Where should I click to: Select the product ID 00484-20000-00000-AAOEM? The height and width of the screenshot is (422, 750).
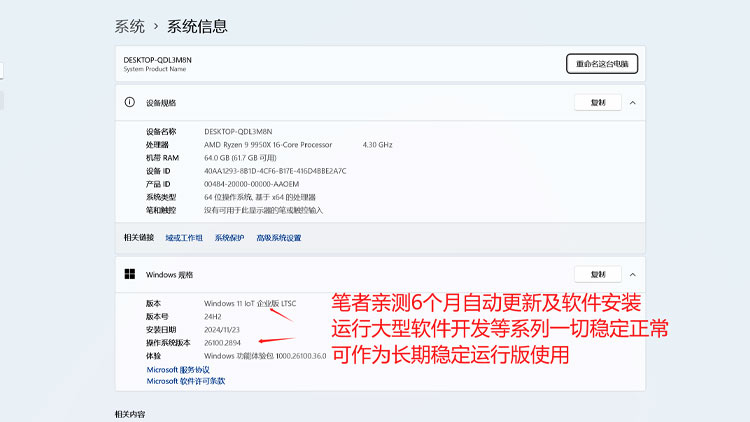[x=252, y=184]
